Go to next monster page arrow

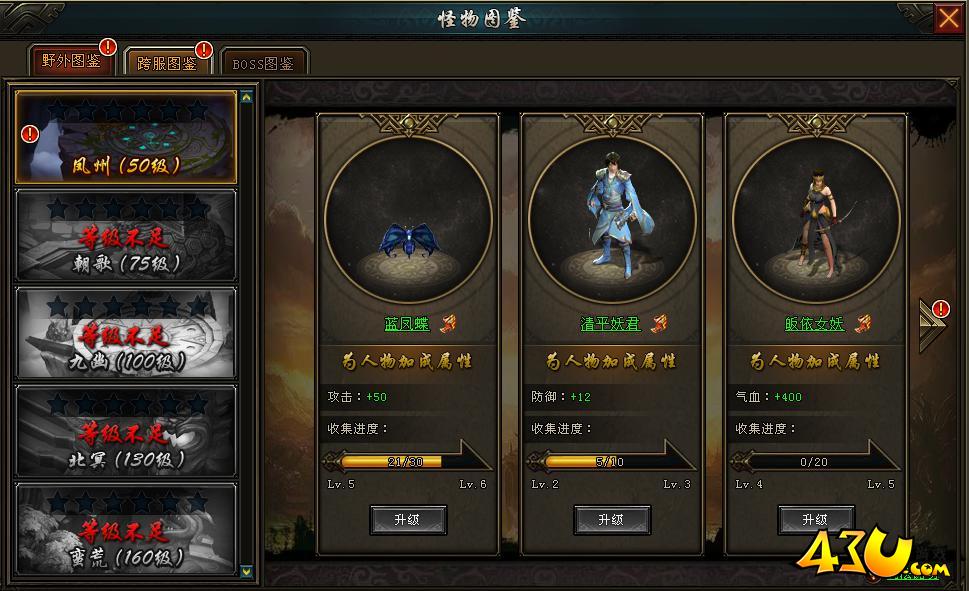(931, 326)
